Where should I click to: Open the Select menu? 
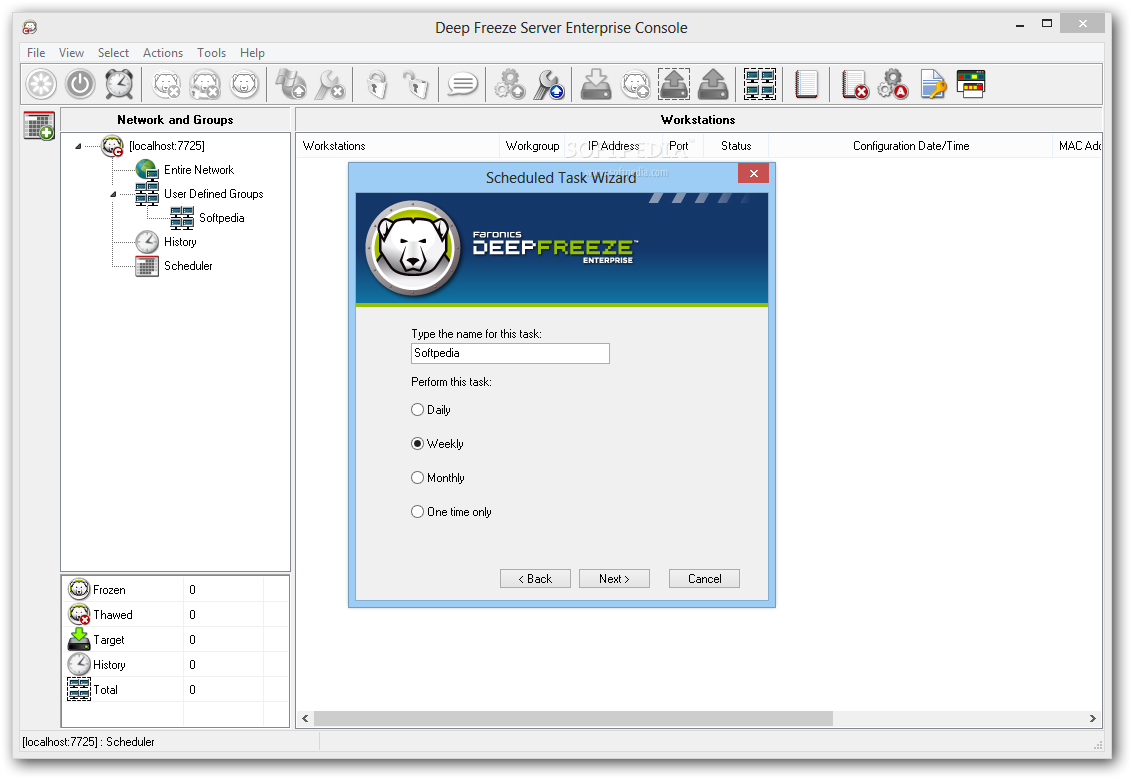click(113, 53)
